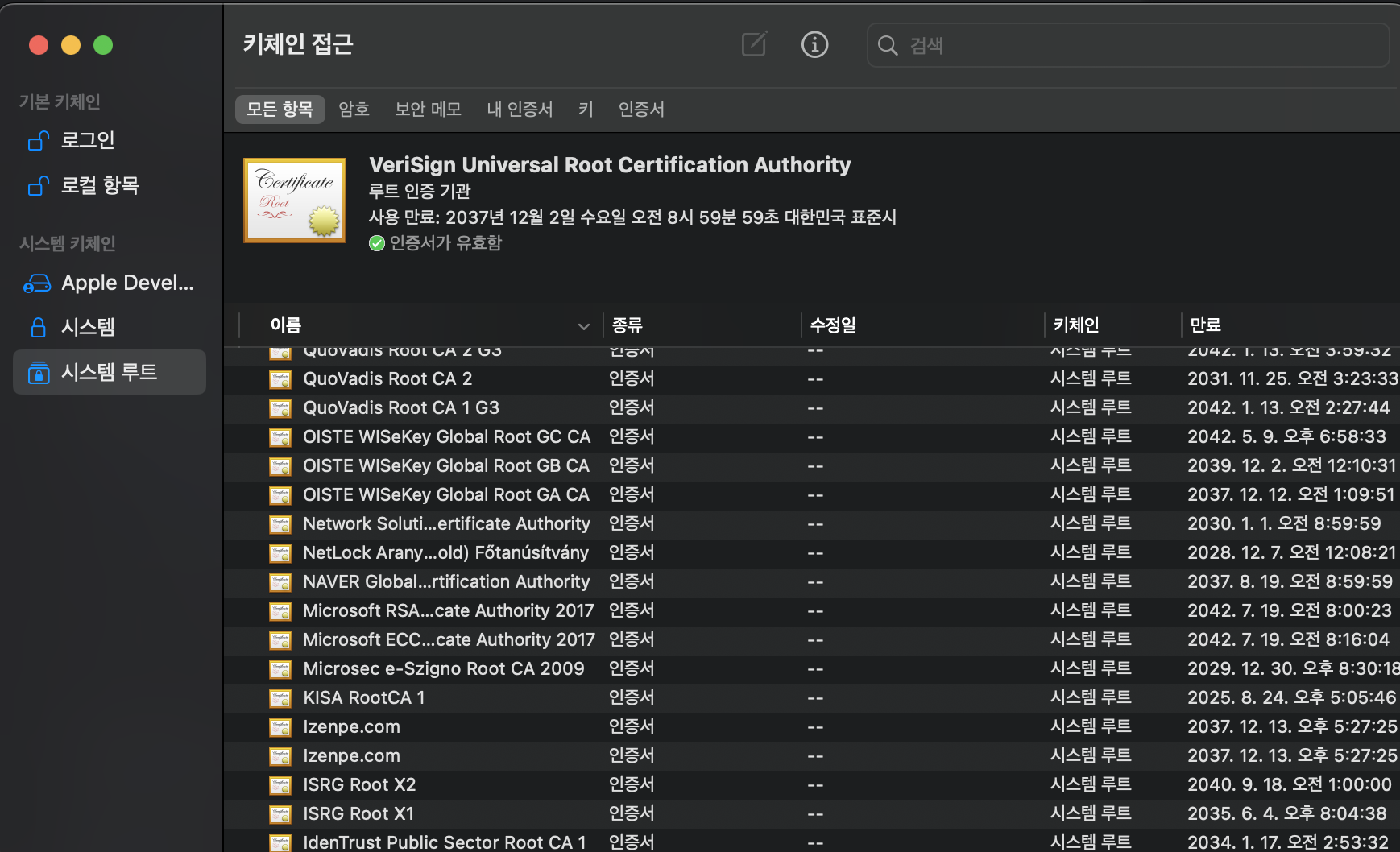Click certificate icon for NetLock Arany row
The height and width of the screenshot is (852, 1400).
pyautogui.click(x=280, y=553)
